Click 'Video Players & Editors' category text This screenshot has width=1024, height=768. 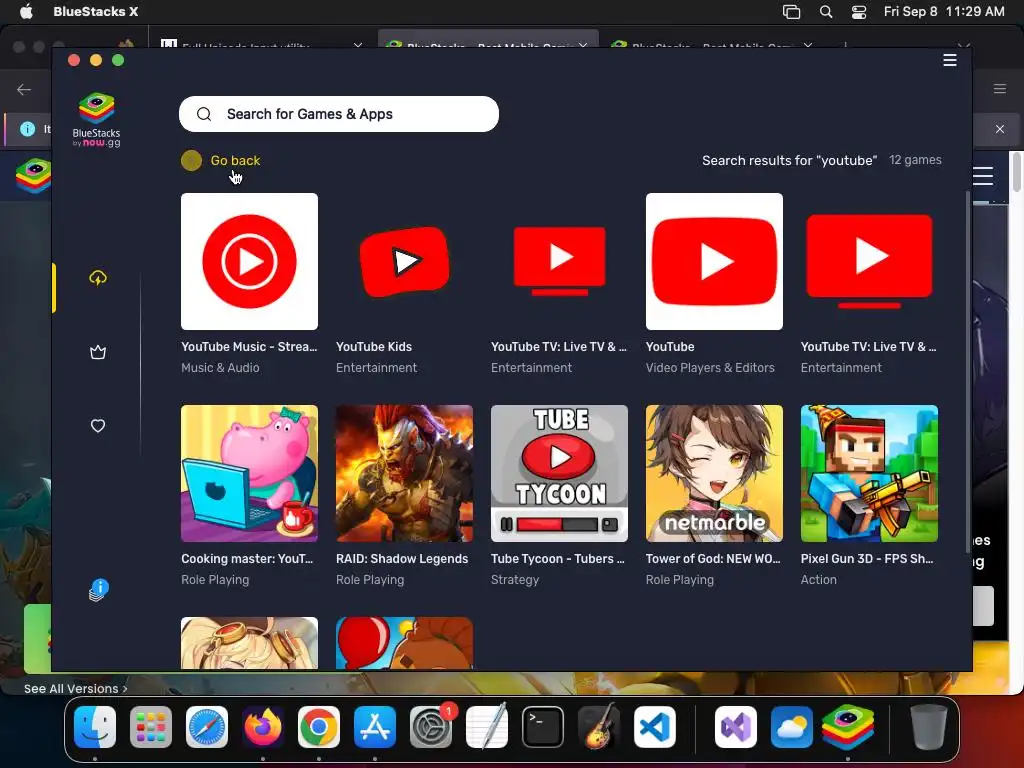710,368
